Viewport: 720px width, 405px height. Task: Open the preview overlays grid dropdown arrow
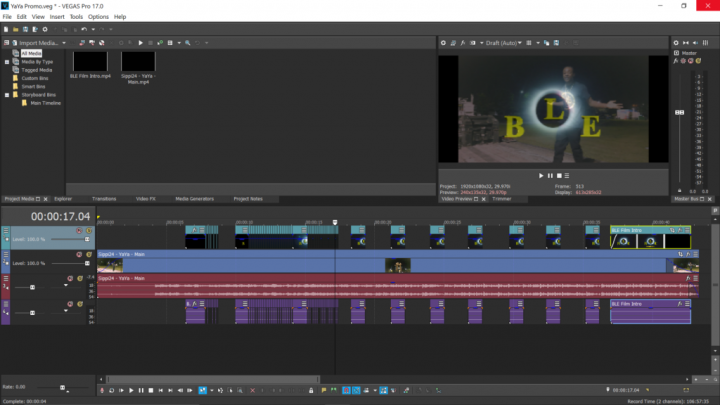click(538, 43)
